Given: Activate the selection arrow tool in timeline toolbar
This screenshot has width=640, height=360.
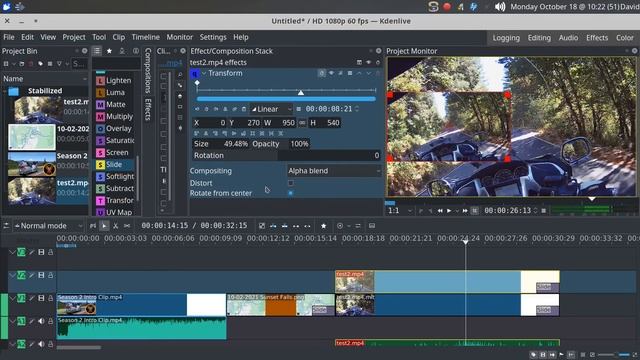Looking at the screenshot, I should pos(104,226).
